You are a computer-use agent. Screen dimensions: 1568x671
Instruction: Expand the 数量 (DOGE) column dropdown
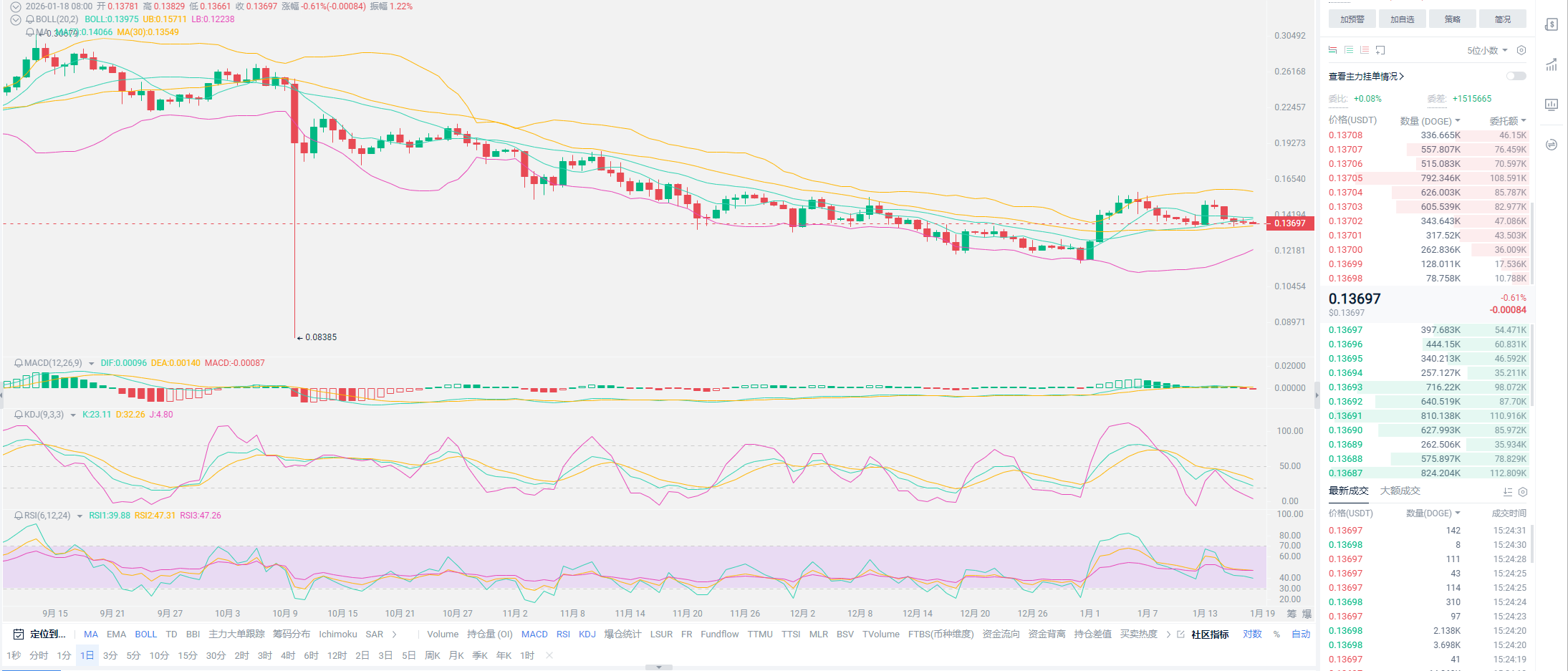coord(1430,121)
